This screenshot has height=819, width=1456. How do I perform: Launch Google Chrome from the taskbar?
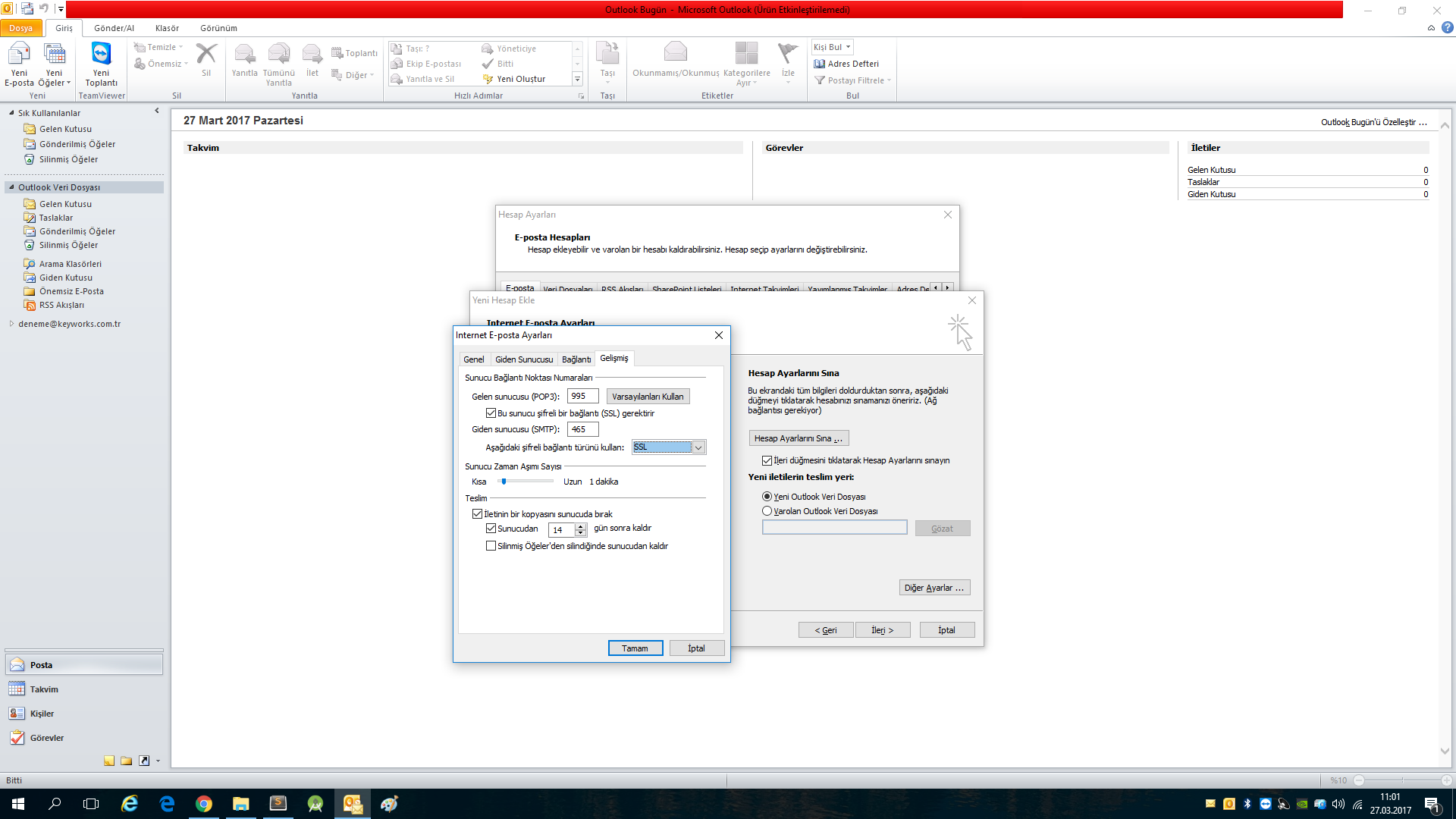204,804
